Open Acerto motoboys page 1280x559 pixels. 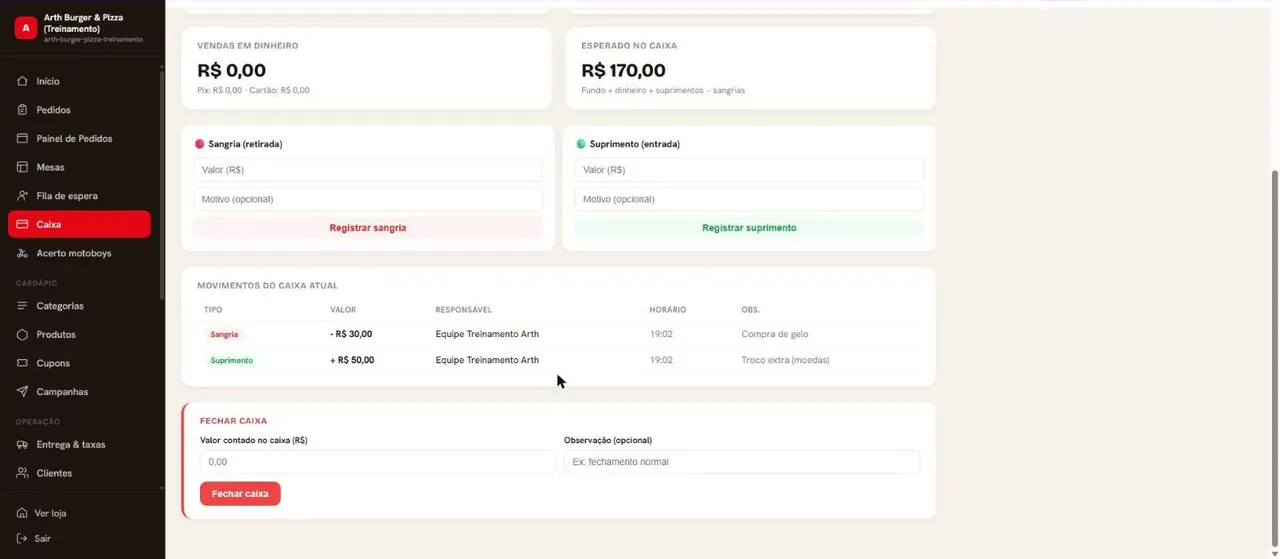point(79,253)
